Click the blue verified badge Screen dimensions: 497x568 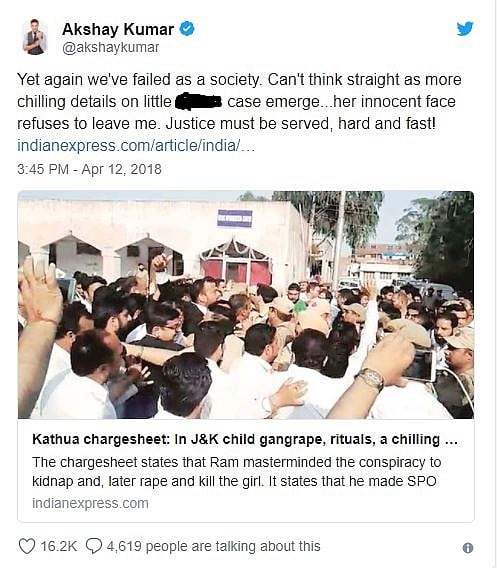tap(187, 29)
